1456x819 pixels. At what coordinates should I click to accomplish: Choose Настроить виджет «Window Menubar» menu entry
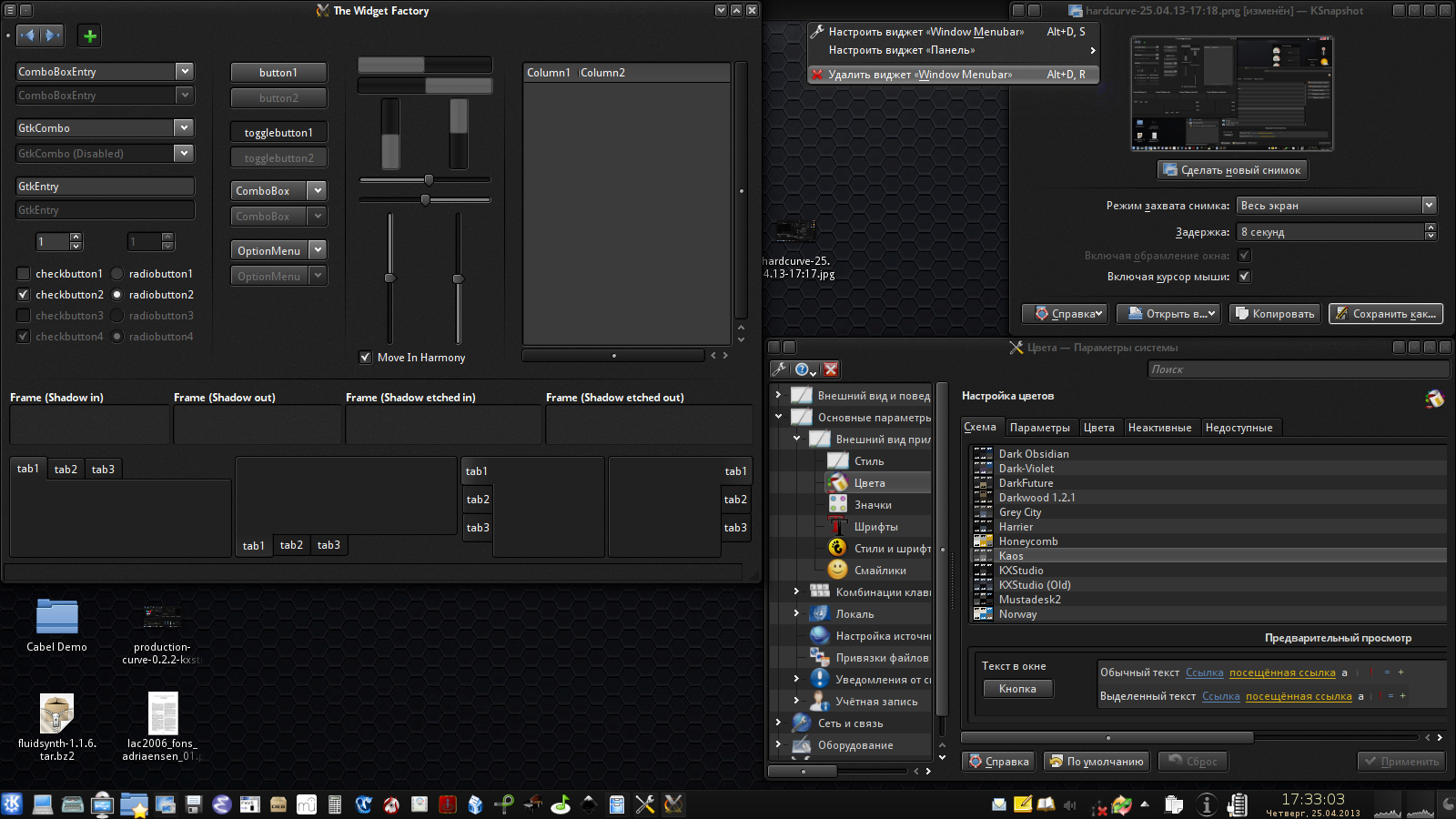click(x=953, y=32)
